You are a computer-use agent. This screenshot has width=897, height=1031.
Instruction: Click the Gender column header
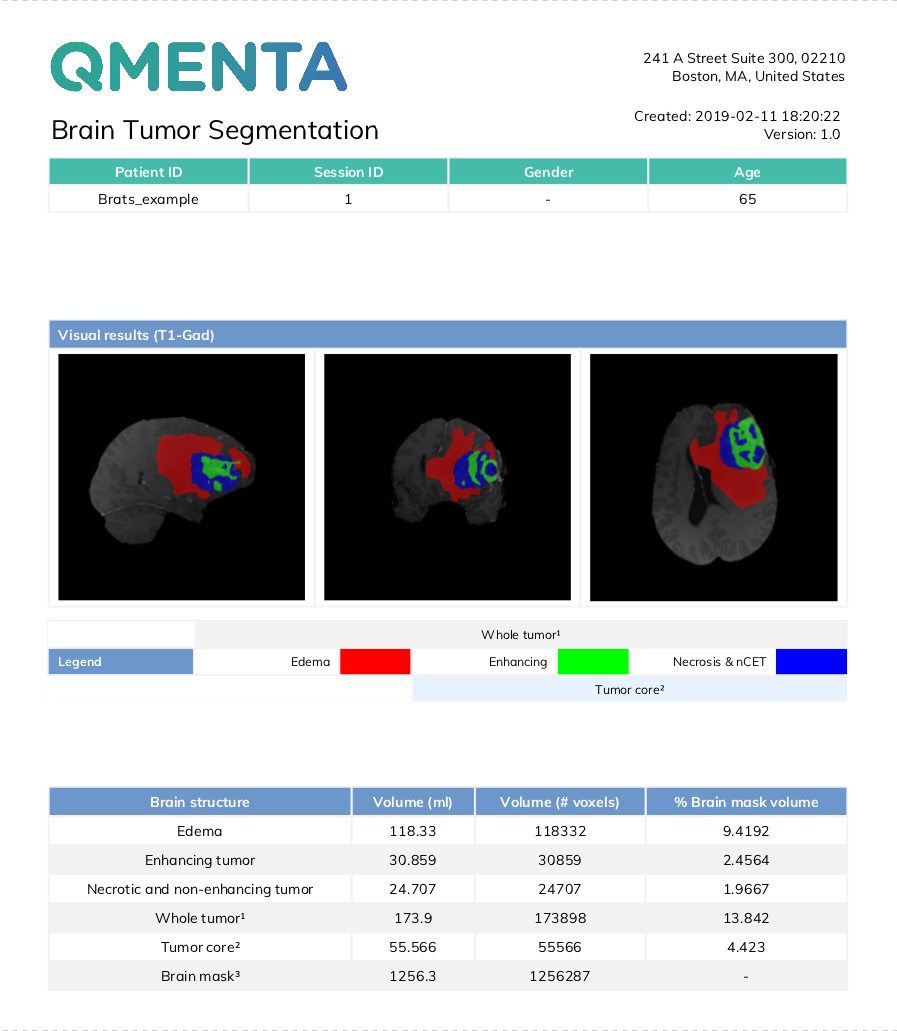[548, 172]
